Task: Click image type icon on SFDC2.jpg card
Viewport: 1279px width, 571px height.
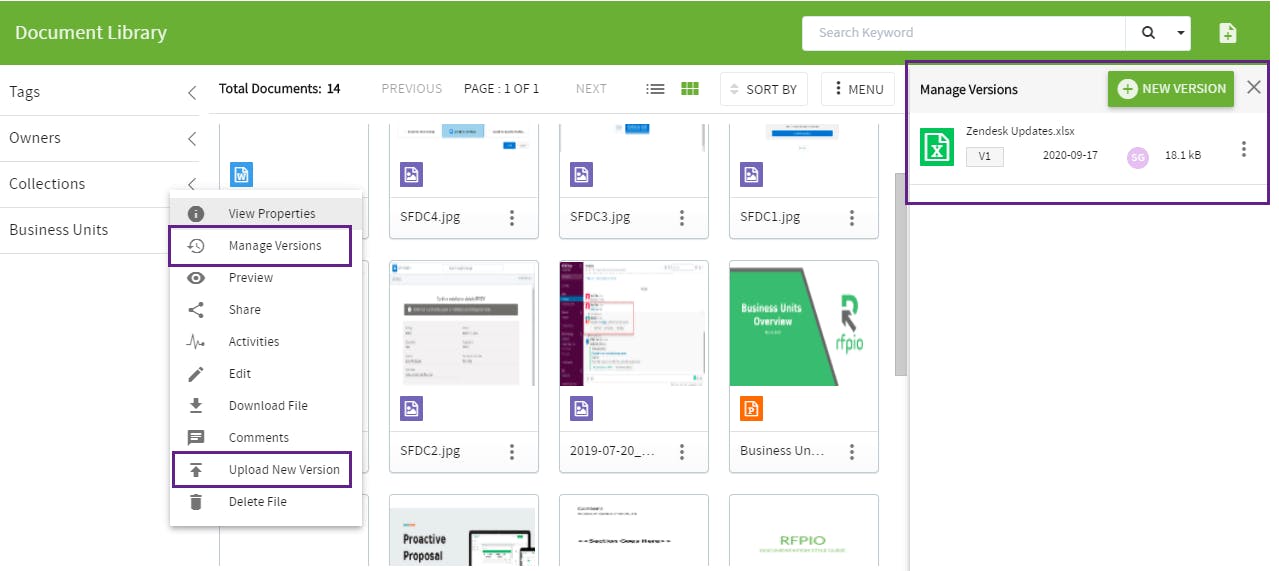Action: tap(412, 408)
